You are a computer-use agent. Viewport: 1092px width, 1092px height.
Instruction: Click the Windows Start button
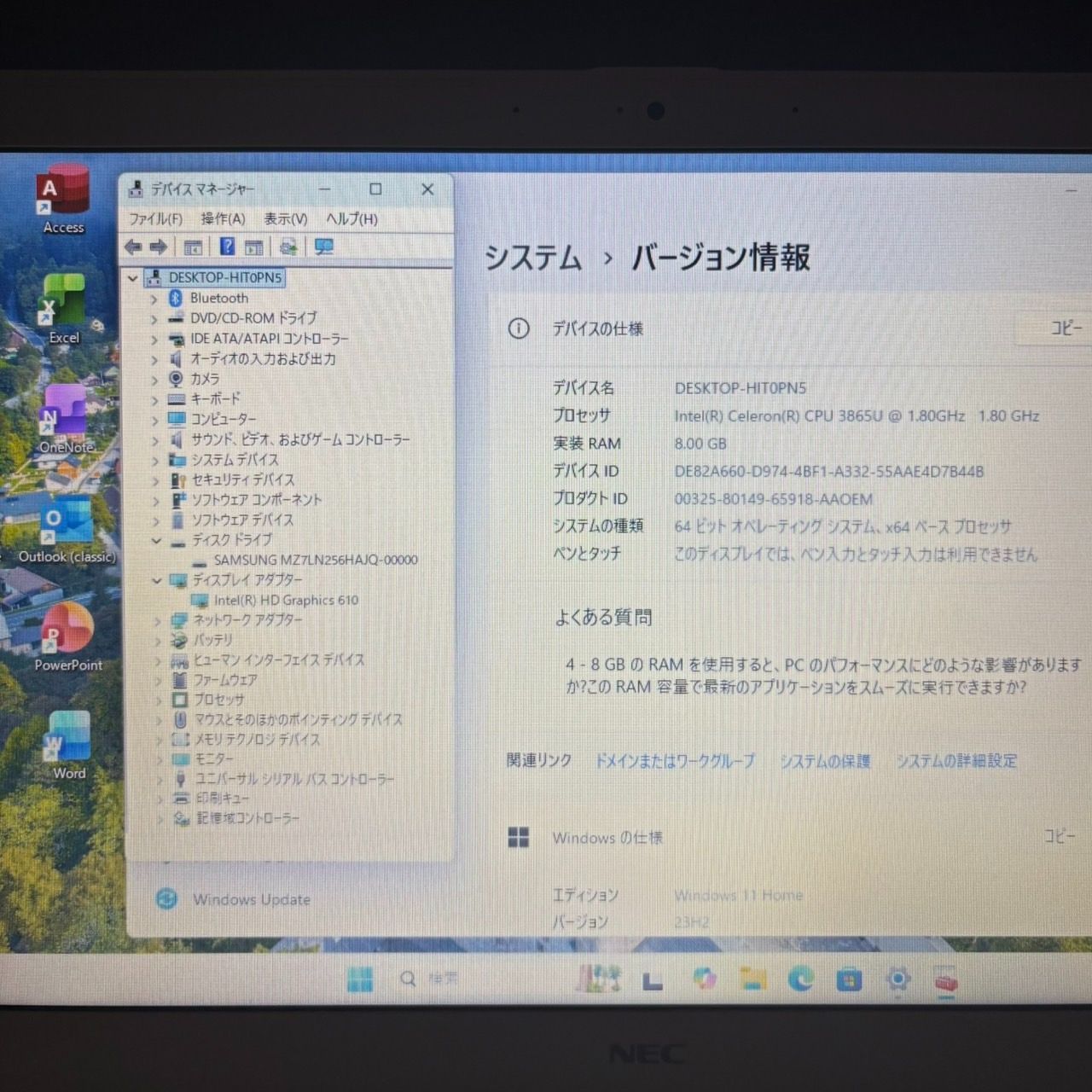[x=360, y=979]
